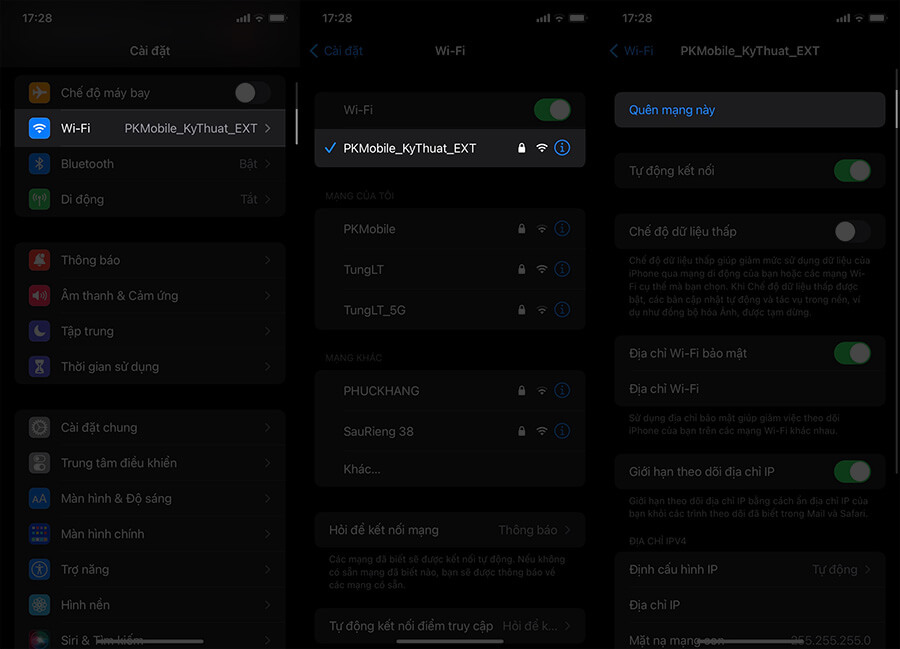Tap info icon of connected PKMobile_KyThuat_EXT

pyautogui.click(x=562, y=148)
